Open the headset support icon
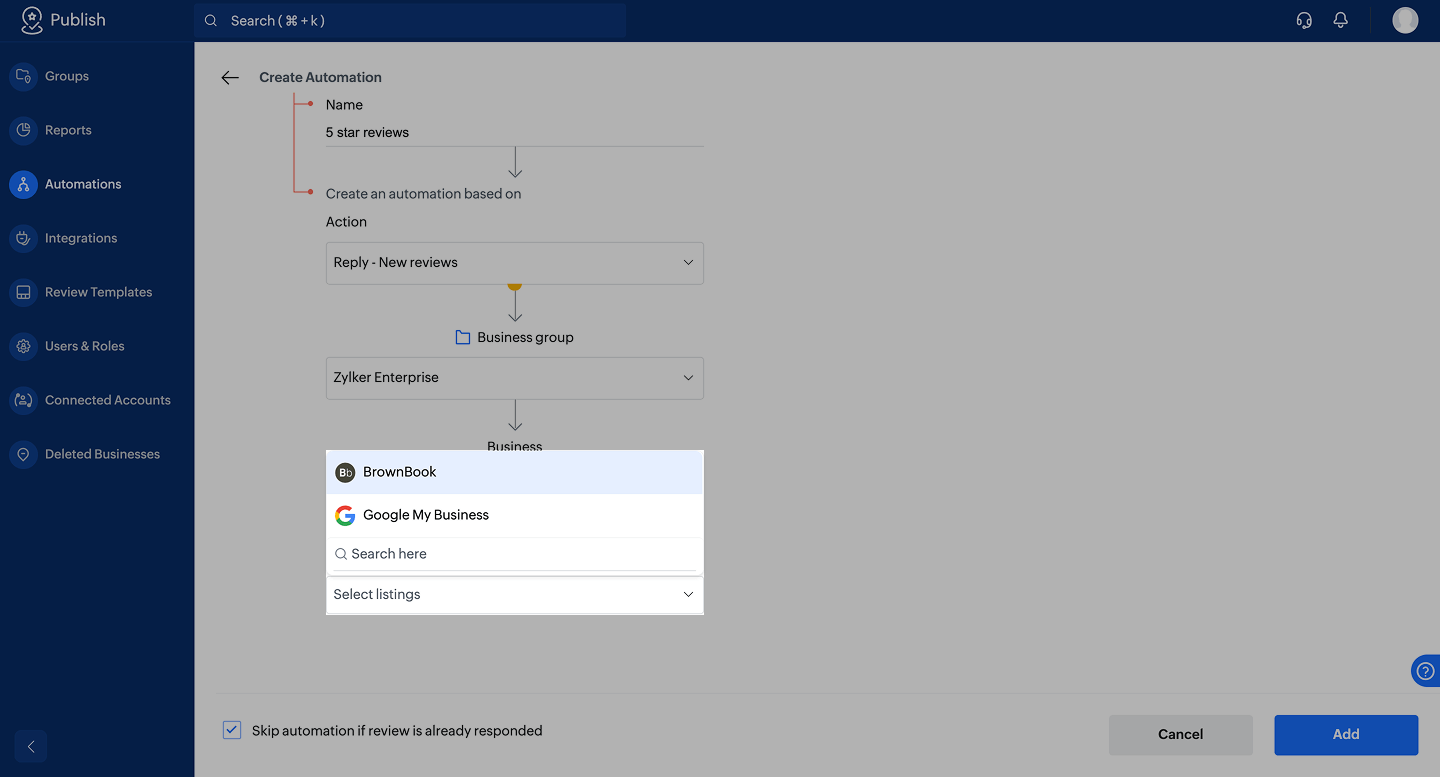The image size is (1440, 777). click(x=1304, y=20)
